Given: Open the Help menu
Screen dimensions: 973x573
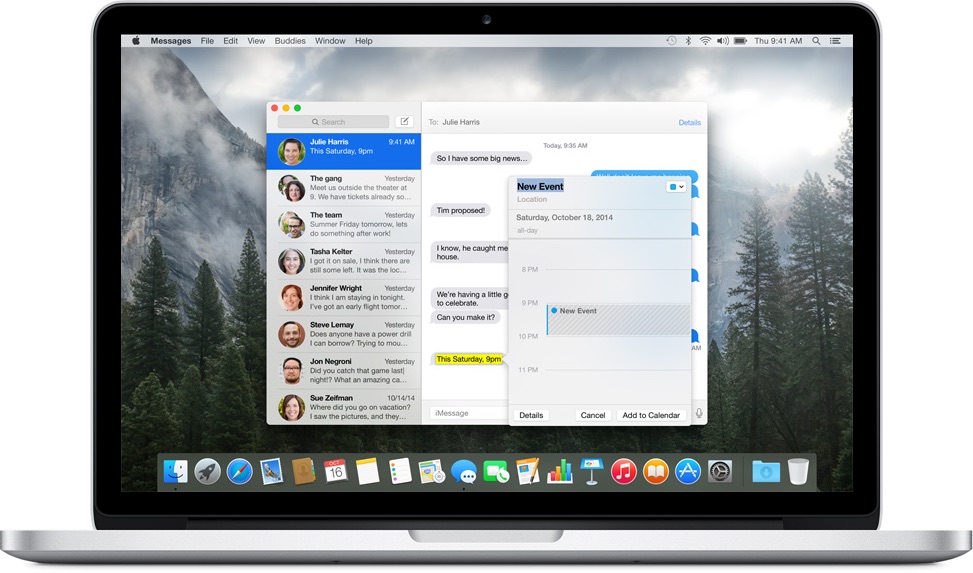Looking at the screenshot, I should 364,40.
